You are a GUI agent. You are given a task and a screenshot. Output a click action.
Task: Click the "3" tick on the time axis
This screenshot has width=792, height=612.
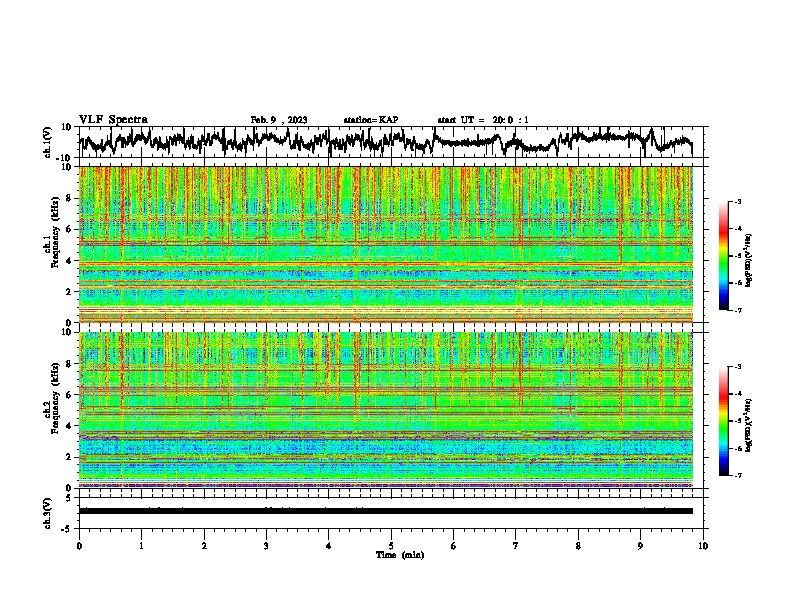[266, 546]
